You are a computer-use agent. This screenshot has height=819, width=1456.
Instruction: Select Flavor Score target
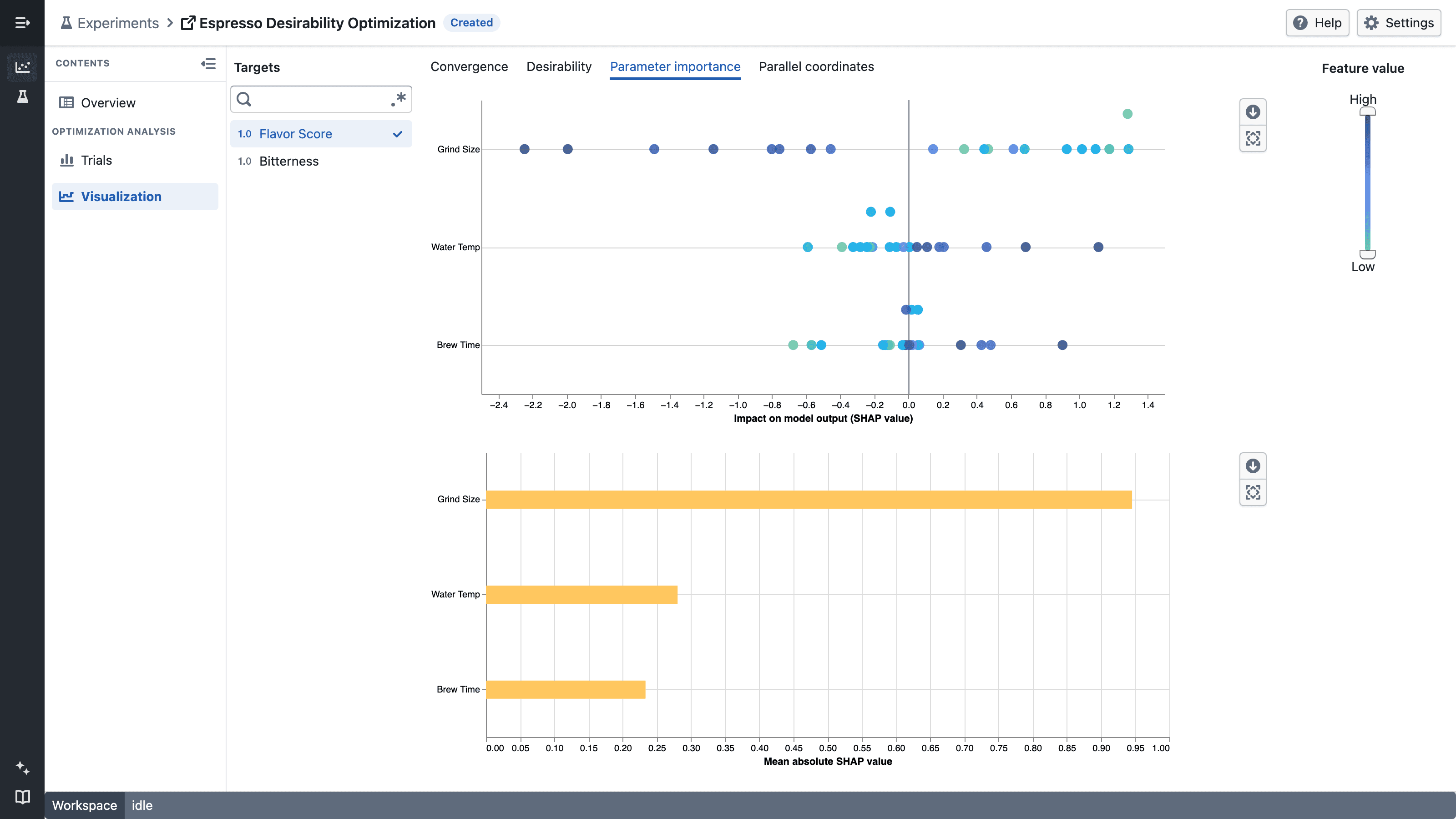320,134
